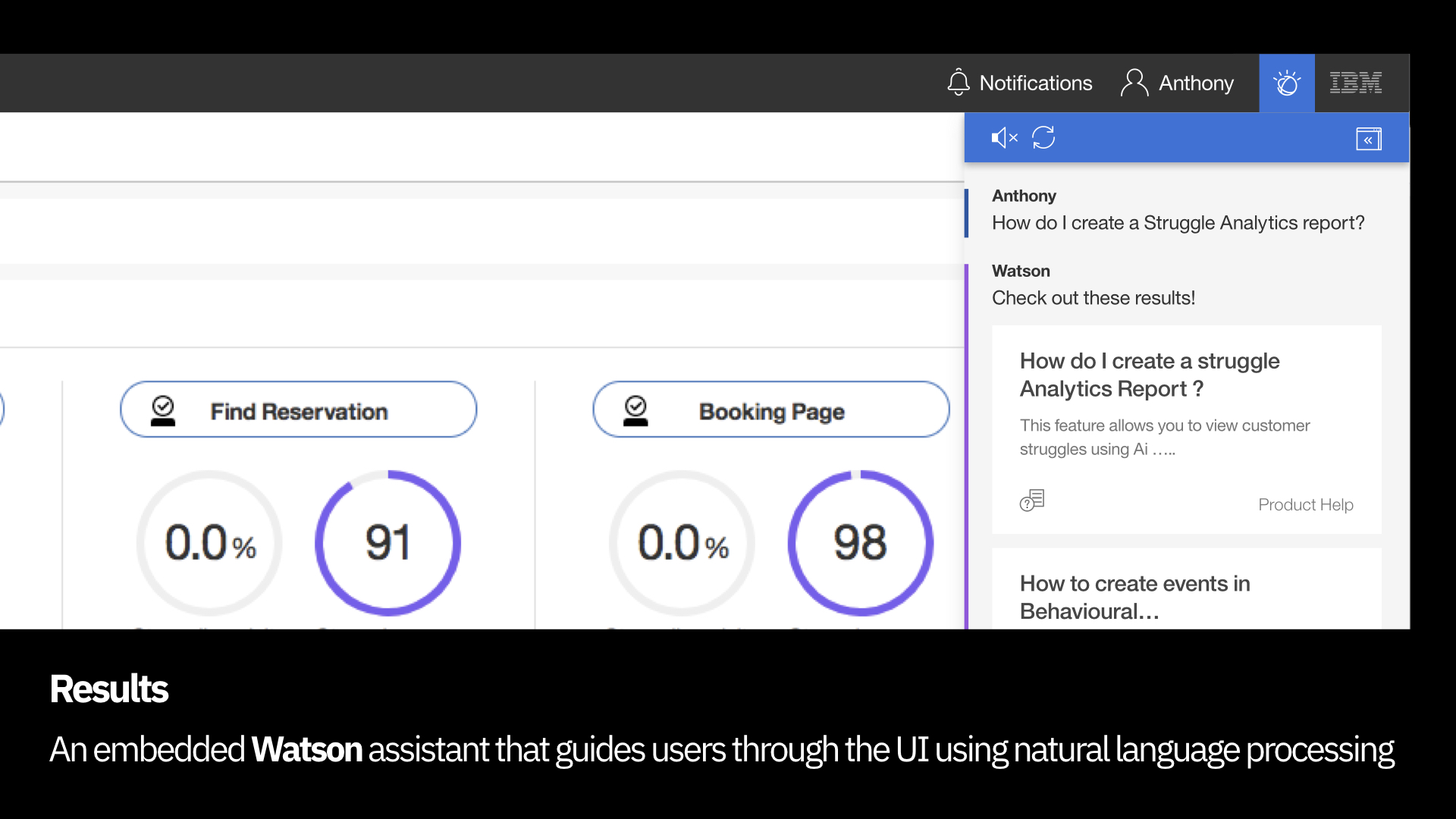Open the Anthony account menu
Viewport: 1456px width, 819px height.
tap(1196, 83)
